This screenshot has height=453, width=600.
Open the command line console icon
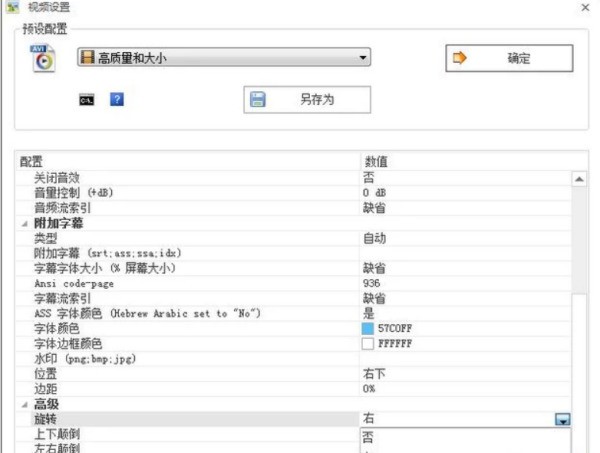(x=86, y=100)
